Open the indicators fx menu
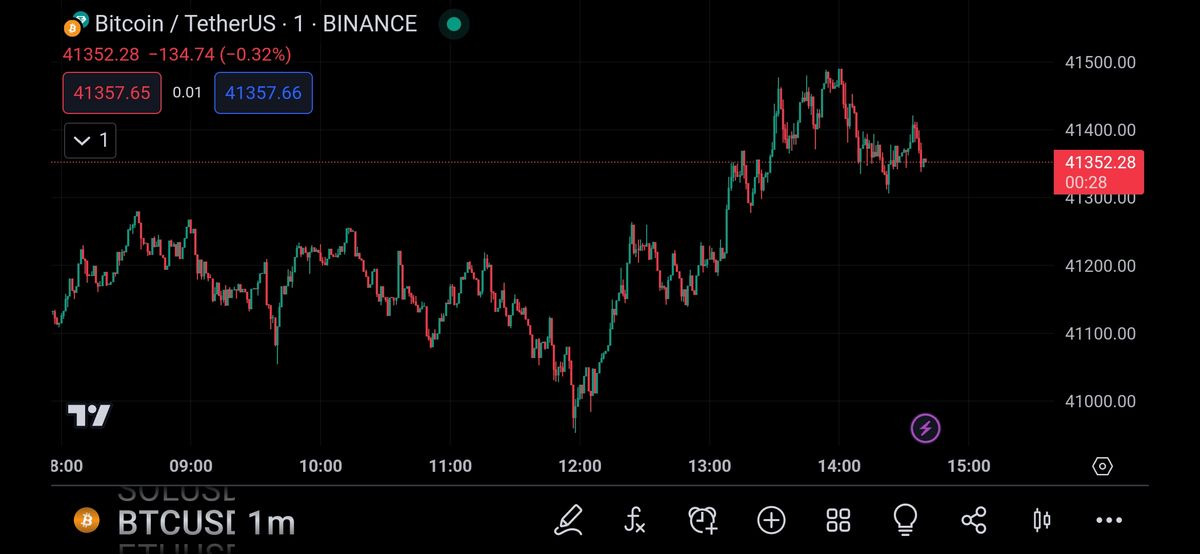This screenshot has height=554, width=1200. tap(635, 519)
